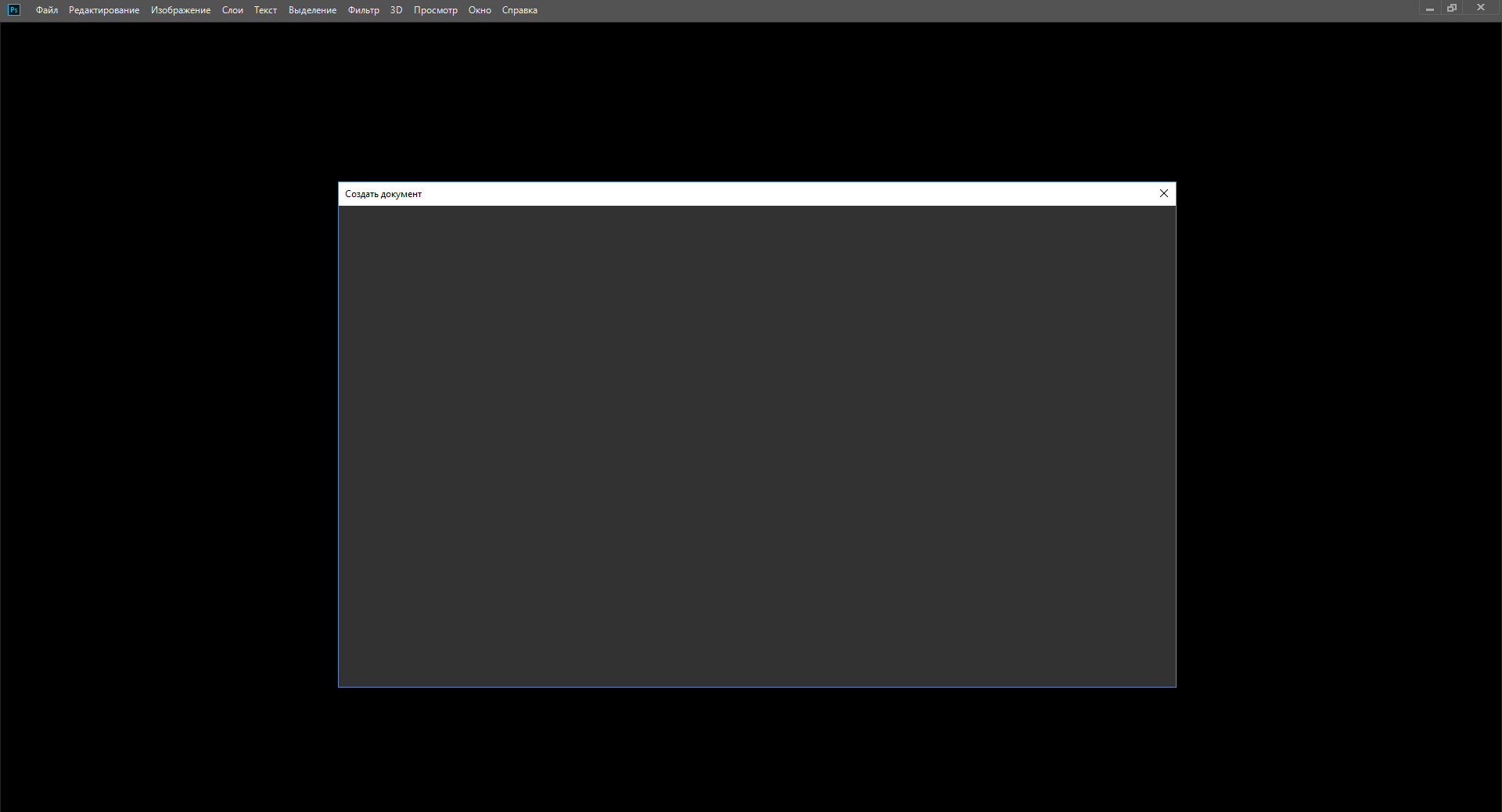Open the Окно menu
1502x812 pixels.
(x=480, y=10)
